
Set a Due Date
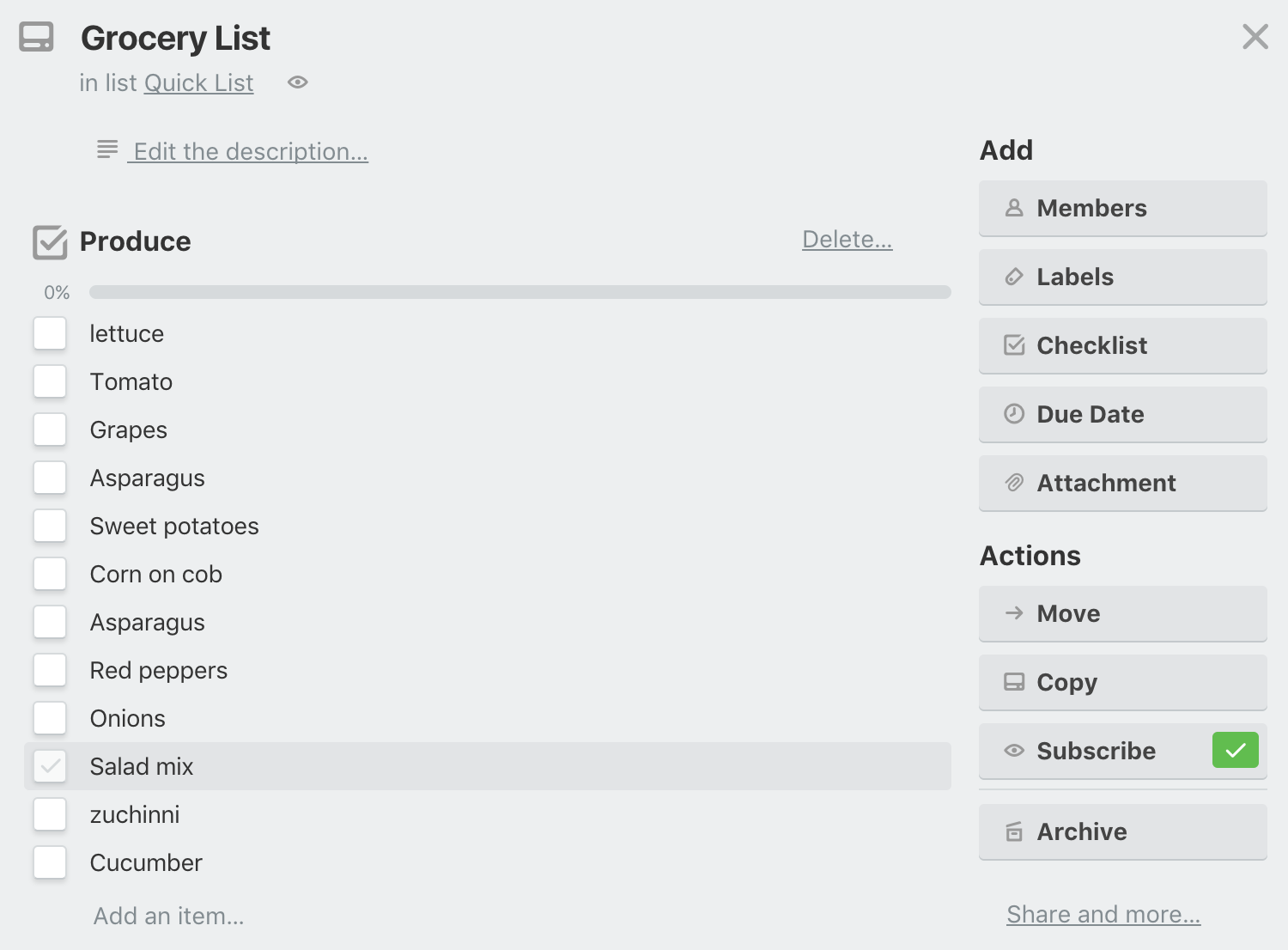pyautogui.click(x=1122, y=414)
